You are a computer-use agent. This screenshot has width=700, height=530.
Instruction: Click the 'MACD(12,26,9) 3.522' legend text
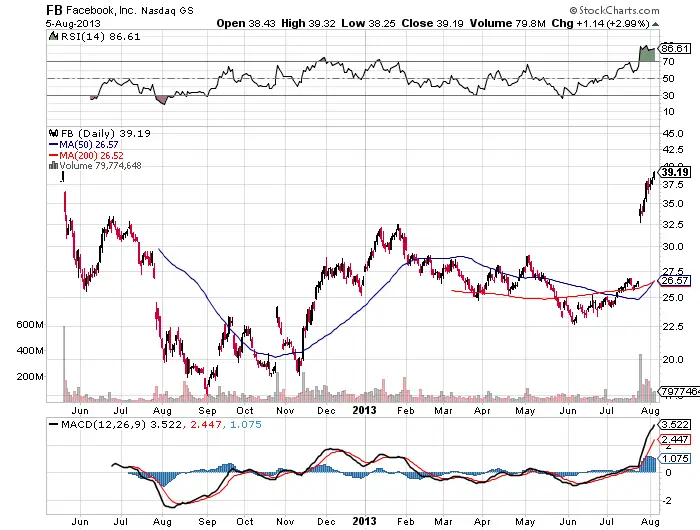[x=121, y=425]
